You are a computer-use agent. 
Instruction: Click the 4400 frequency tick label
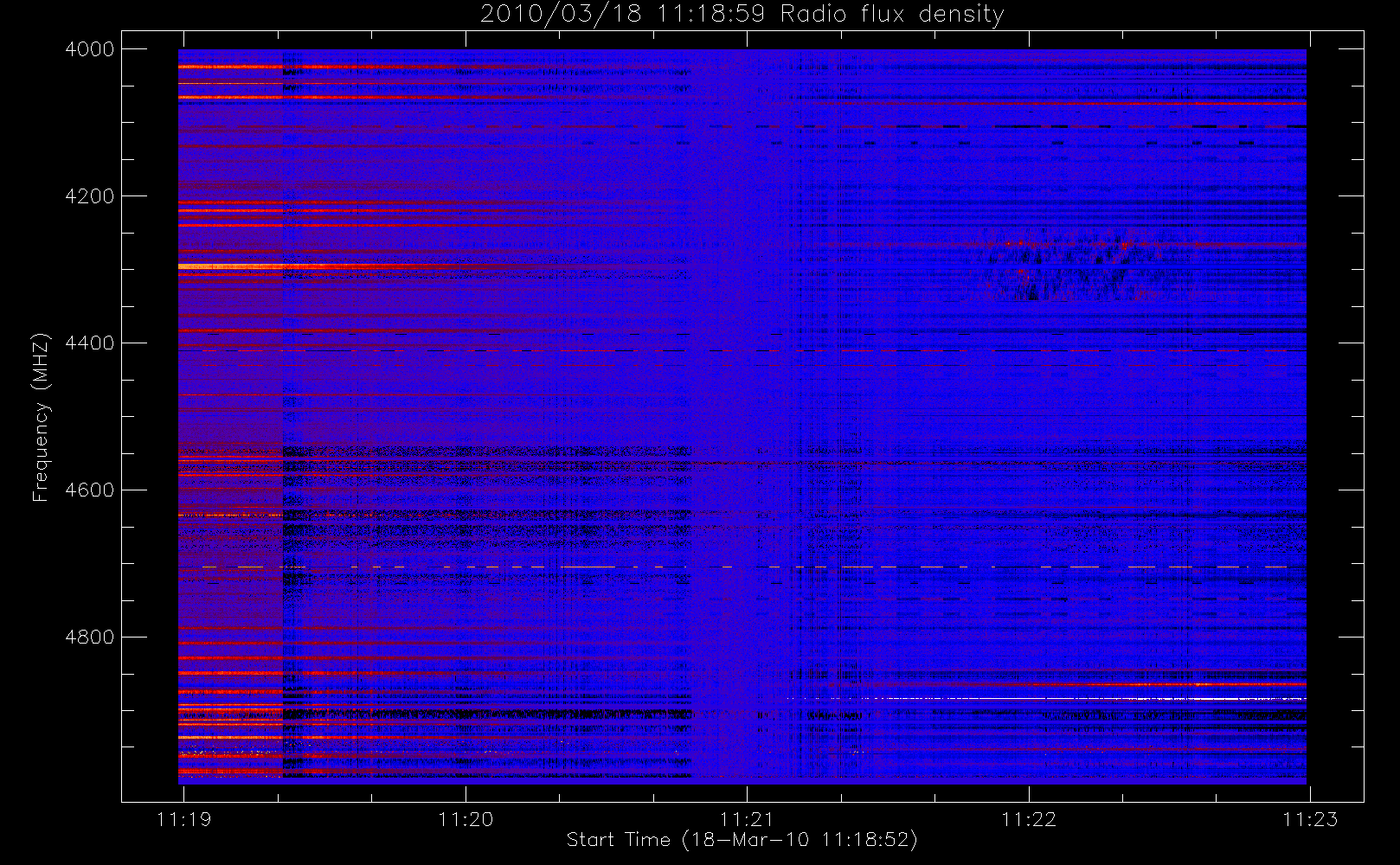point(90,343)
